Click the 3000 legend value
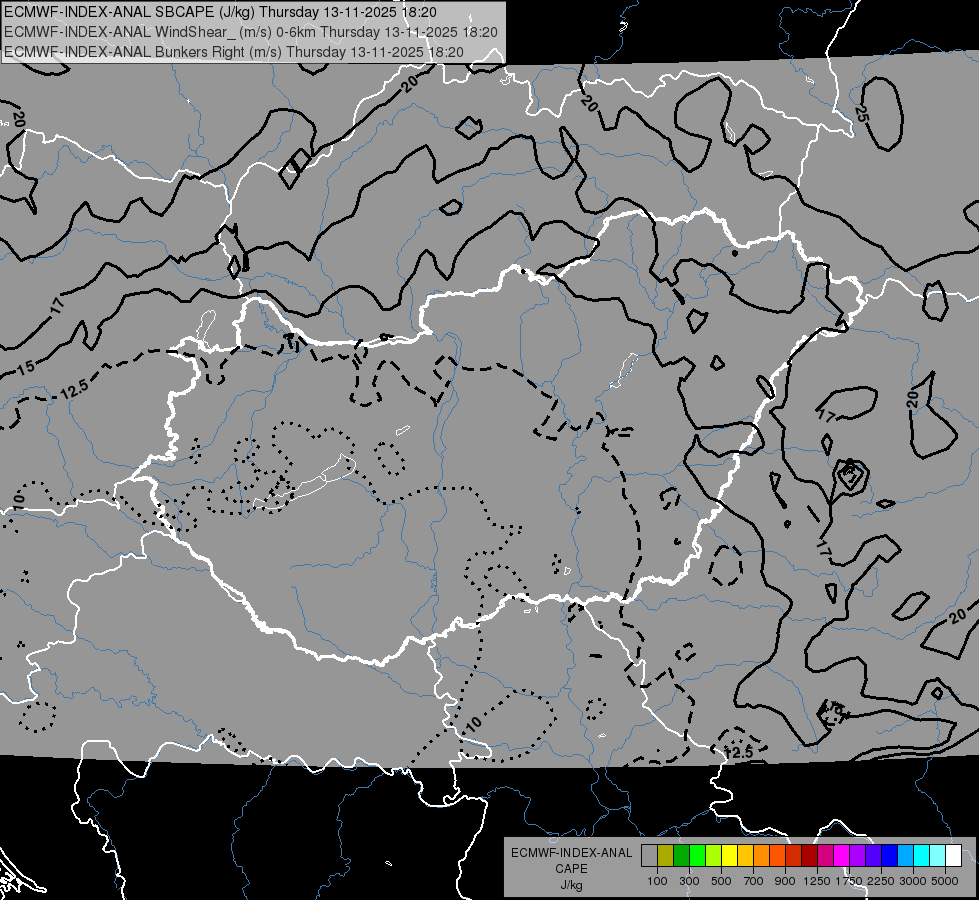Screen dimensions: 979x900 click(x=913, y=881)
